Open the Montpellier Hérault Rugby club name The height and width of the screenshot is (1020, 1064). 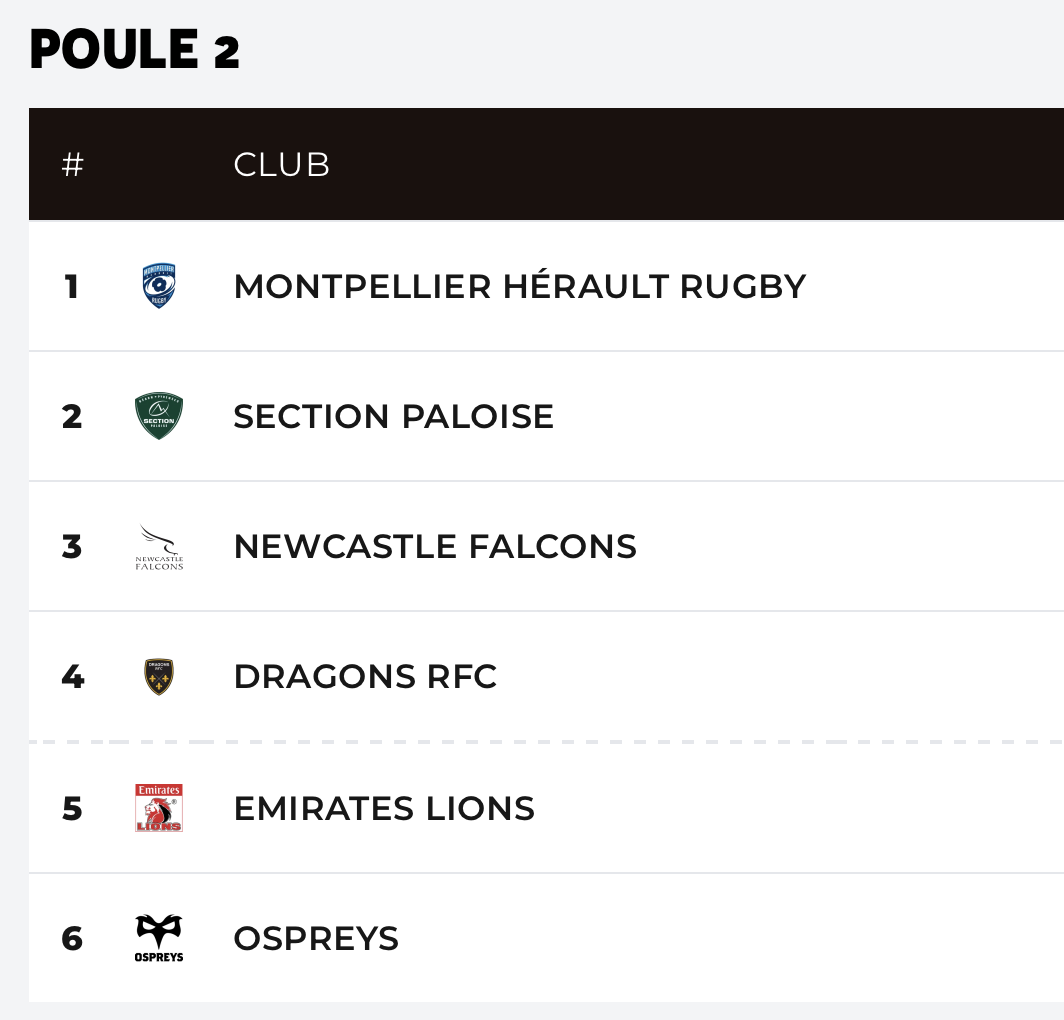[x=519, y=287]
